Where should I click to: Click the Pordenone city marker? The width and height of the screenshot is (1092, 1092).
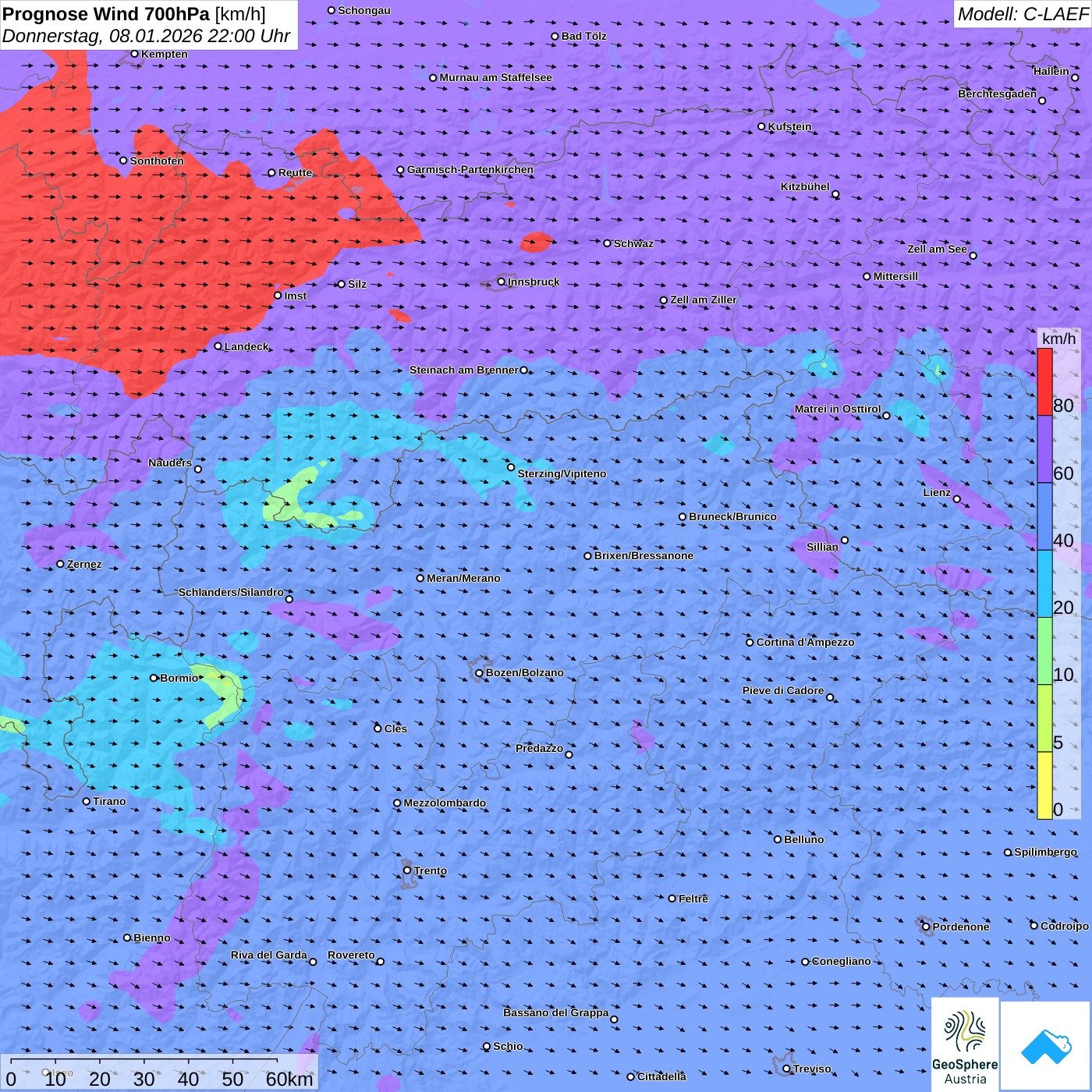click(927, 927)
